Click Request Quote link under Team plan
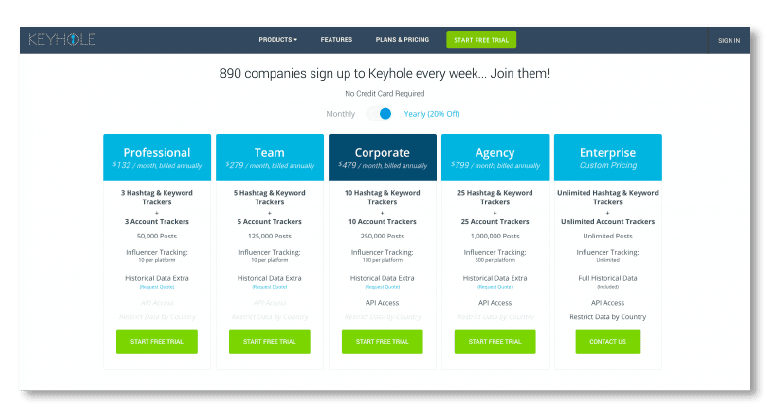Image resolution: width=770 pixels, height=419 pixels. pos(269,287)
